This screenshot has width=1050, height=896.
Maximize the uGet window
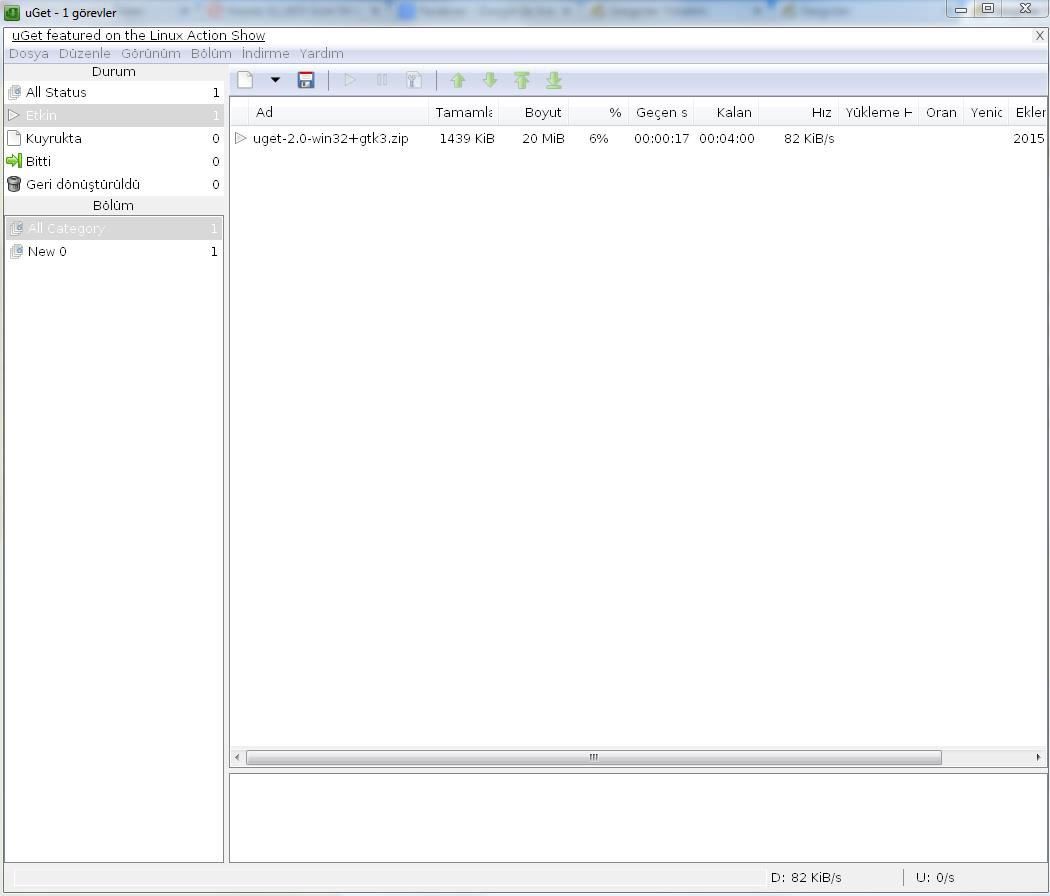pyautogui.click(x=988, y=9)
